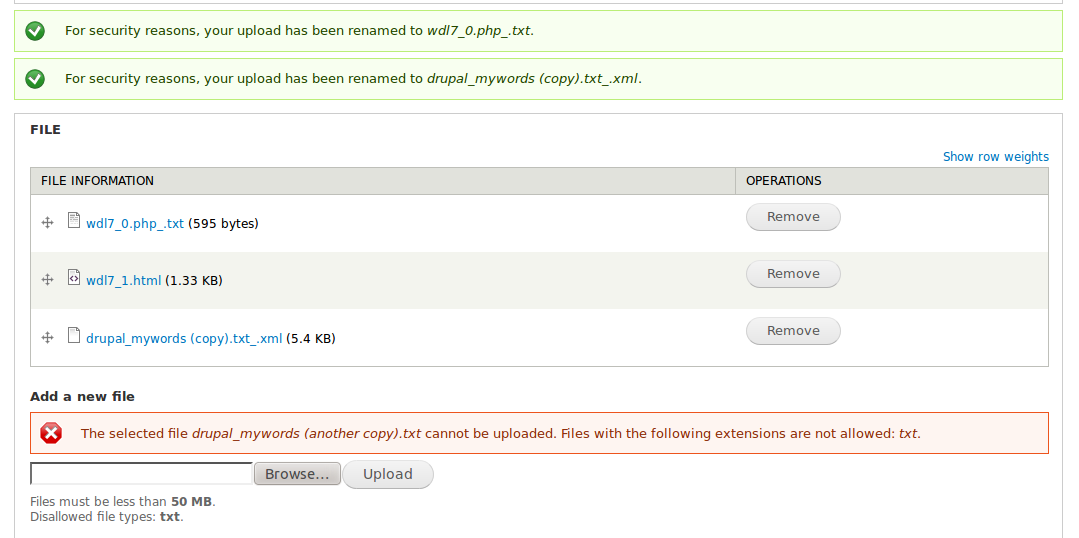
Task: Click the text file icon for wdl7_0.php_.txt
Action: (x=74, y=220)
